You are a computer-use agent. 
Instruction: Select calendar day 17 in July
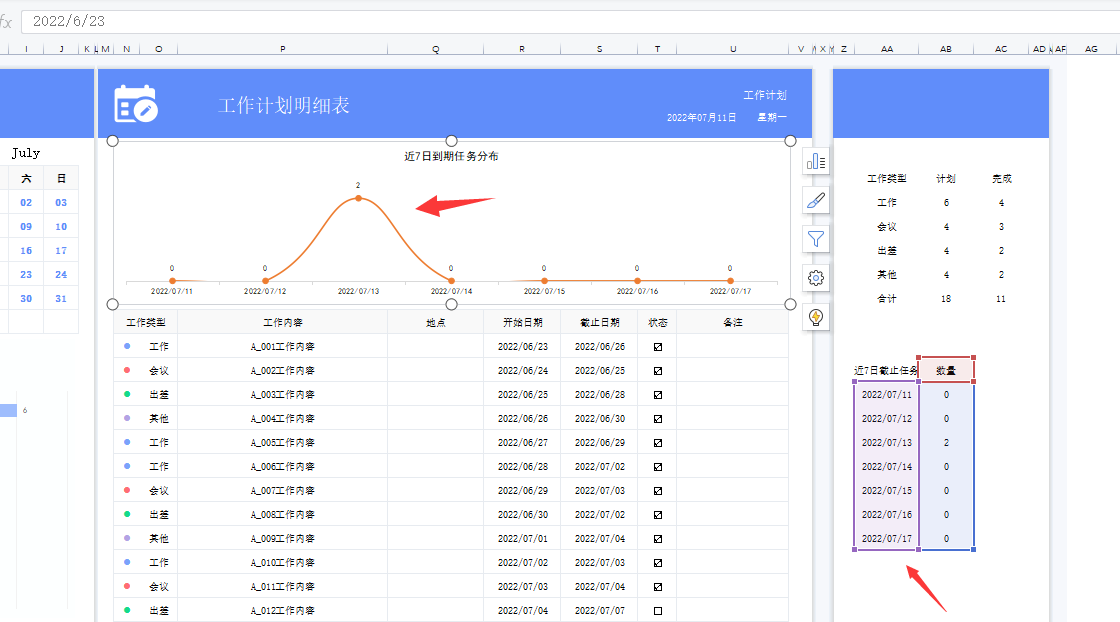tap(61, 251)
